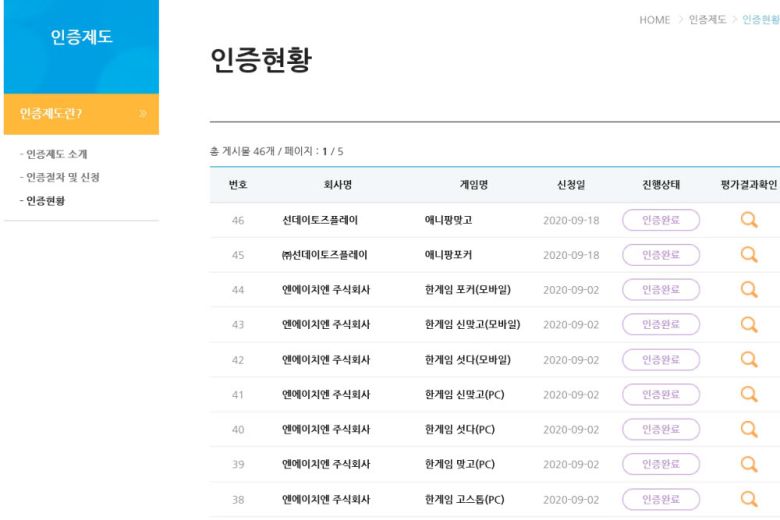Click the 인증현황 page title

261,60
